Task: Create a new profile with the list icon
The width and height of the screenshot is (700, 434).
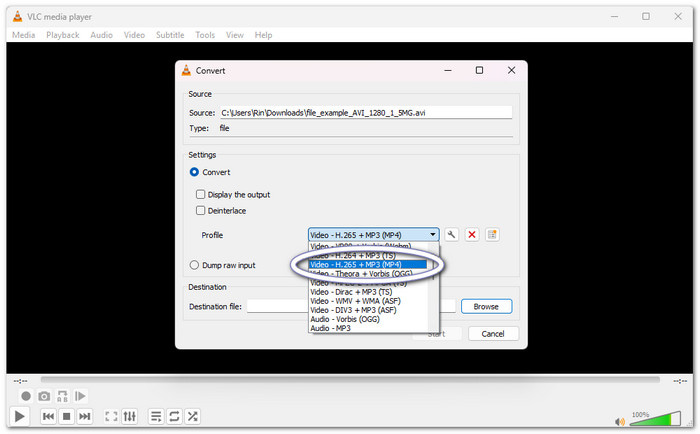Action: pyautogui.click(x=492, y=234)
